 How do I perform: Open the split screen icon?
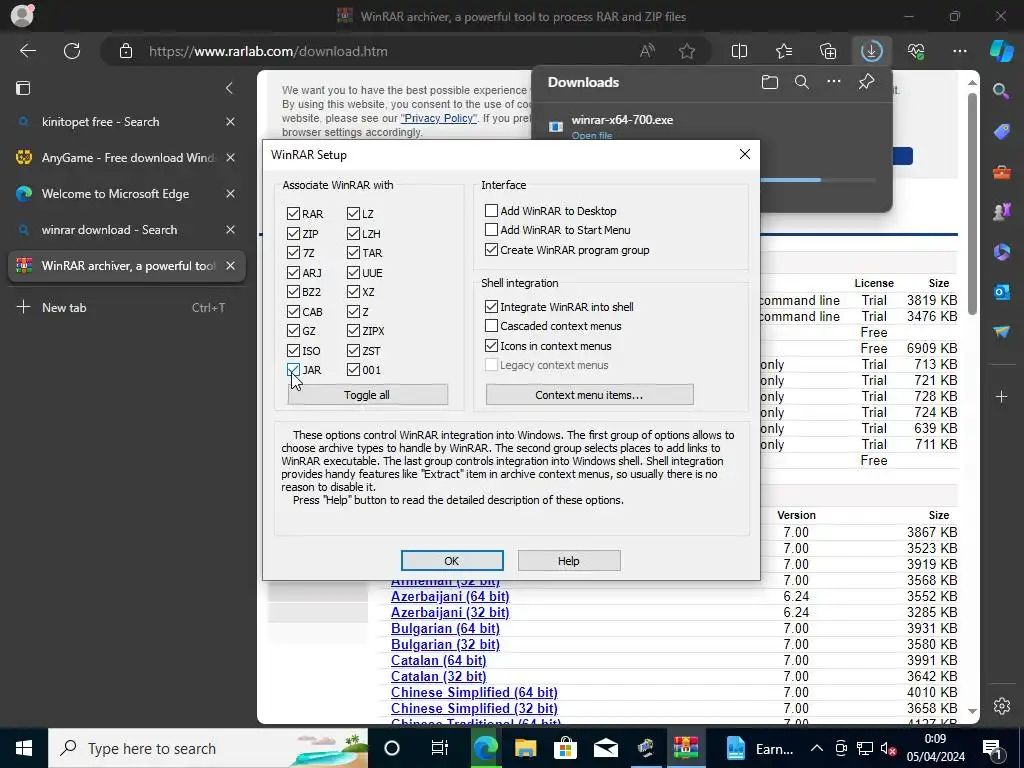coord(739,51)
